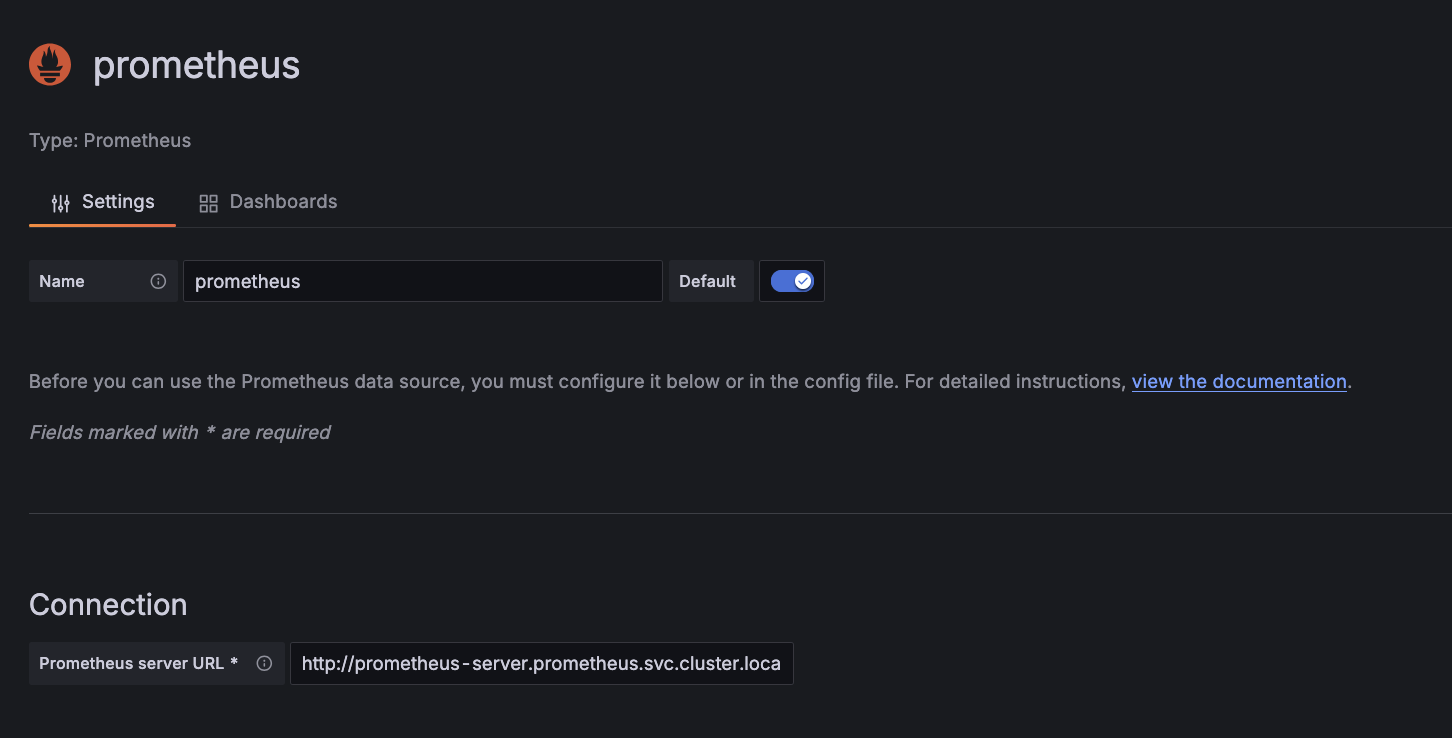This screenshot has width=1452, height=738.
Task: Click the Name input containing "prometheus"
Action: [422, 281]
